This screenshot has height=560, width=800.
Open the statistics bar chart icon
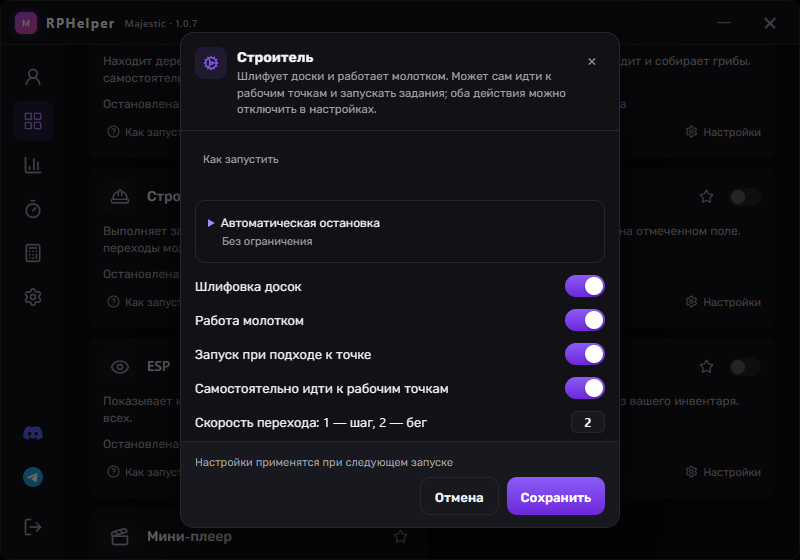pyautogui.click(x=33, y=165)
